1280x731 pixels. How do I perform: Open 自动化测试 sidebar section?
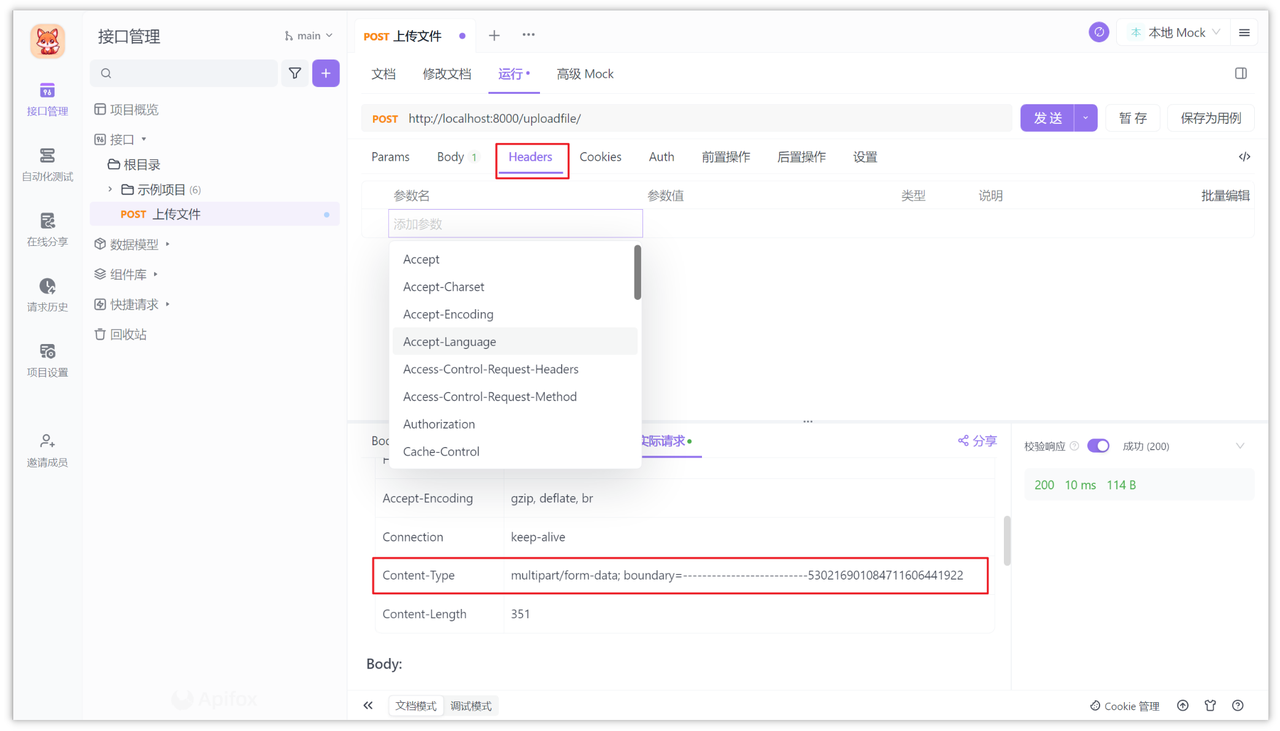[47, 165]
